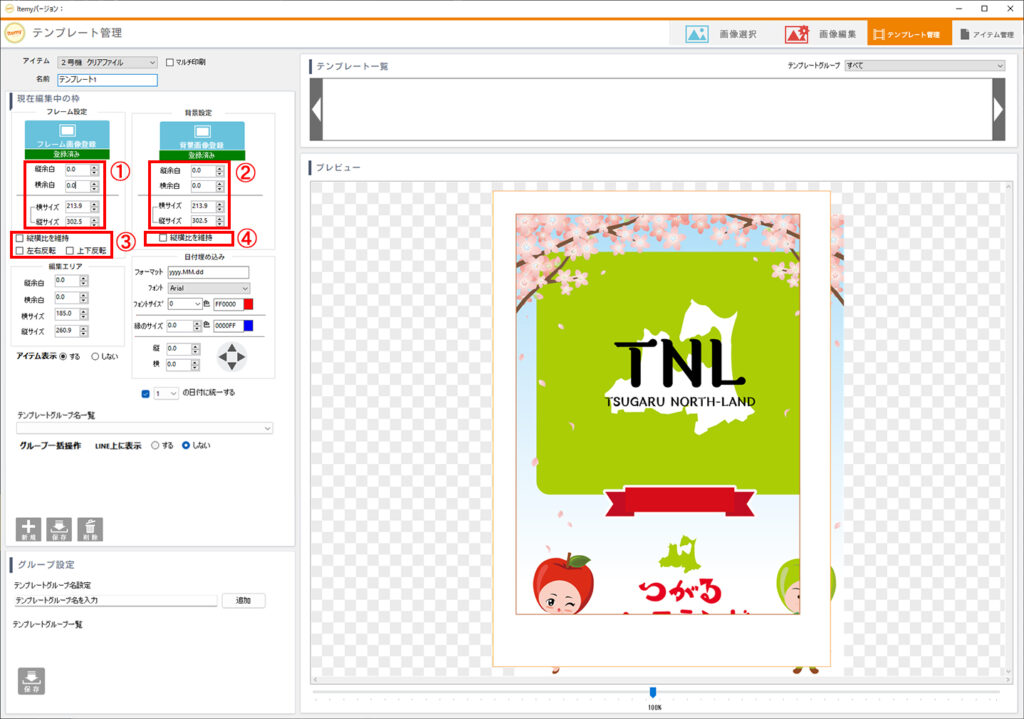Enable the マルチ印刷 checkbox

[x=169, y=62]
